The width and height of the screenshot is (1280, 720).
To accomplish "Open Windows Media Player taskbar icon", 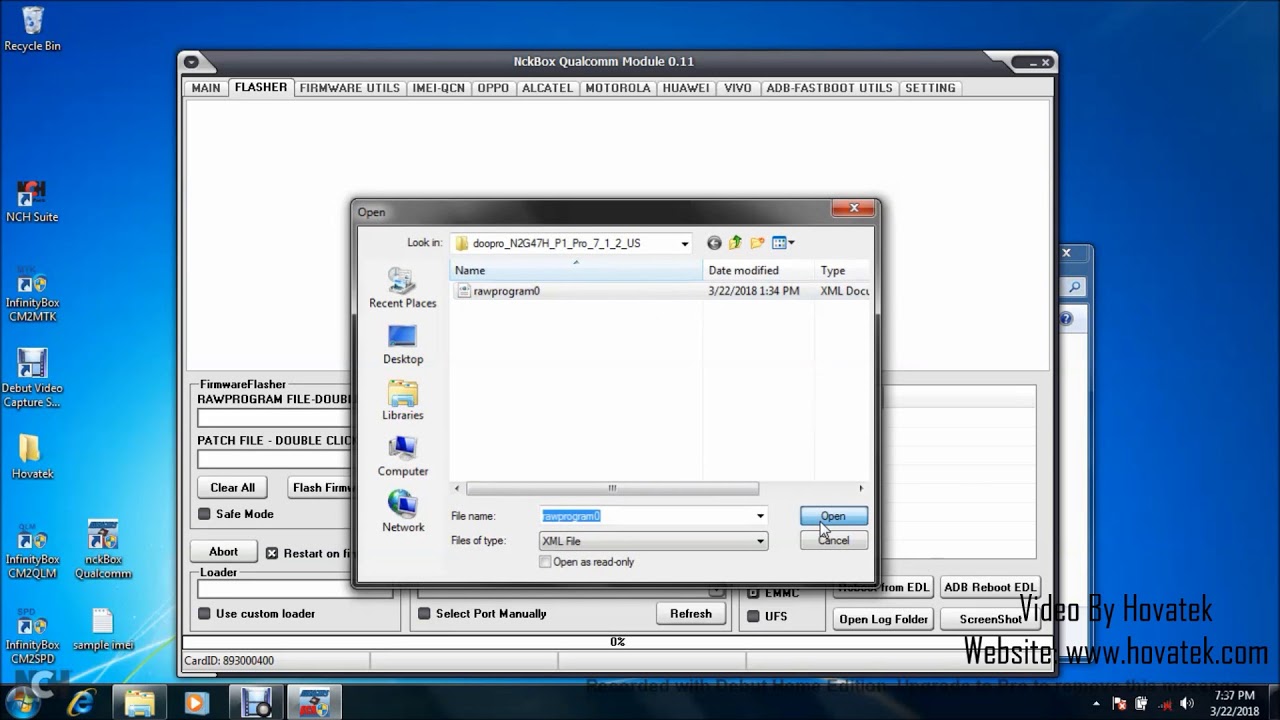I will [196, 702].
